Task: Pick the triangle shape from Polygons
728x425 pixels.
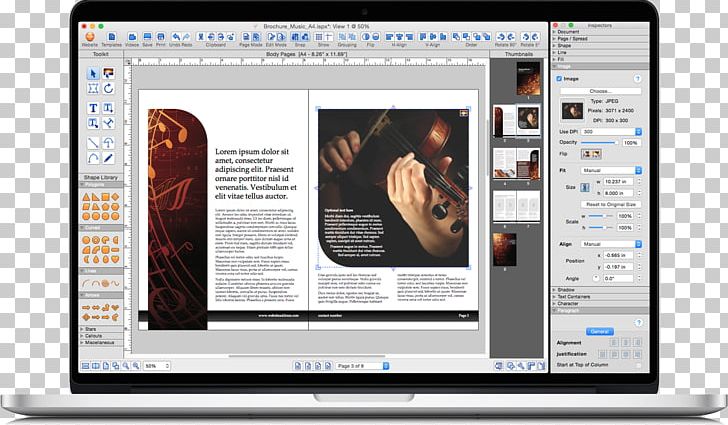Action: click(86, 197)
